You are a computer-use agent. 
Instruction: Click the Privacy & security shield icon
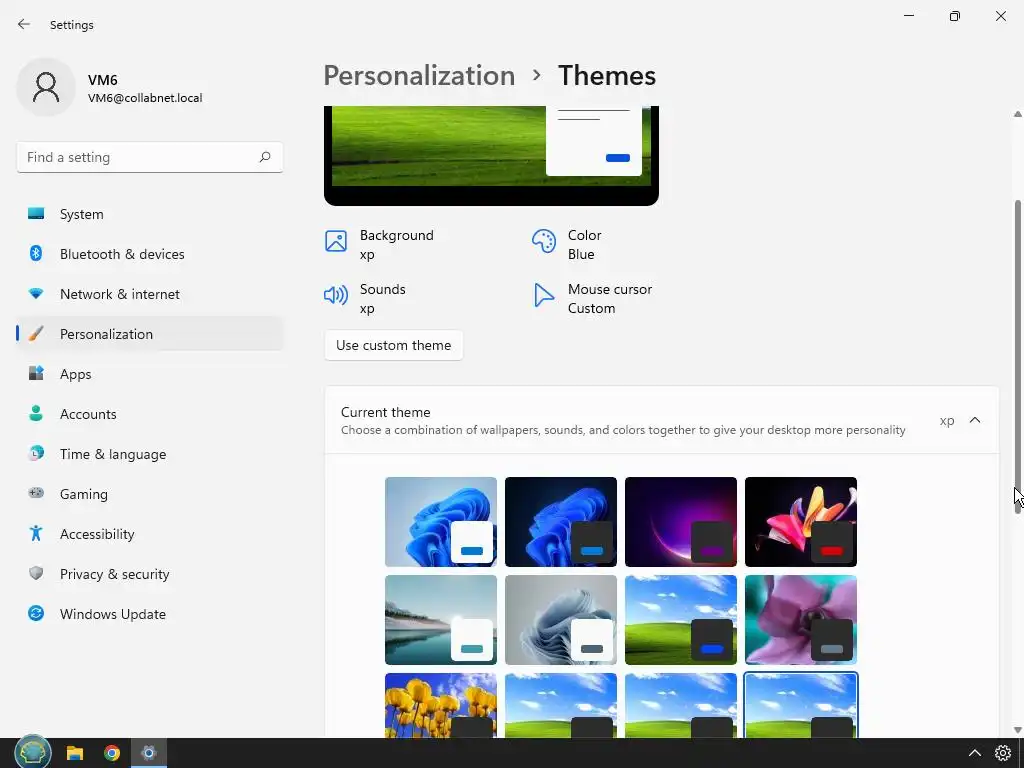36,573
